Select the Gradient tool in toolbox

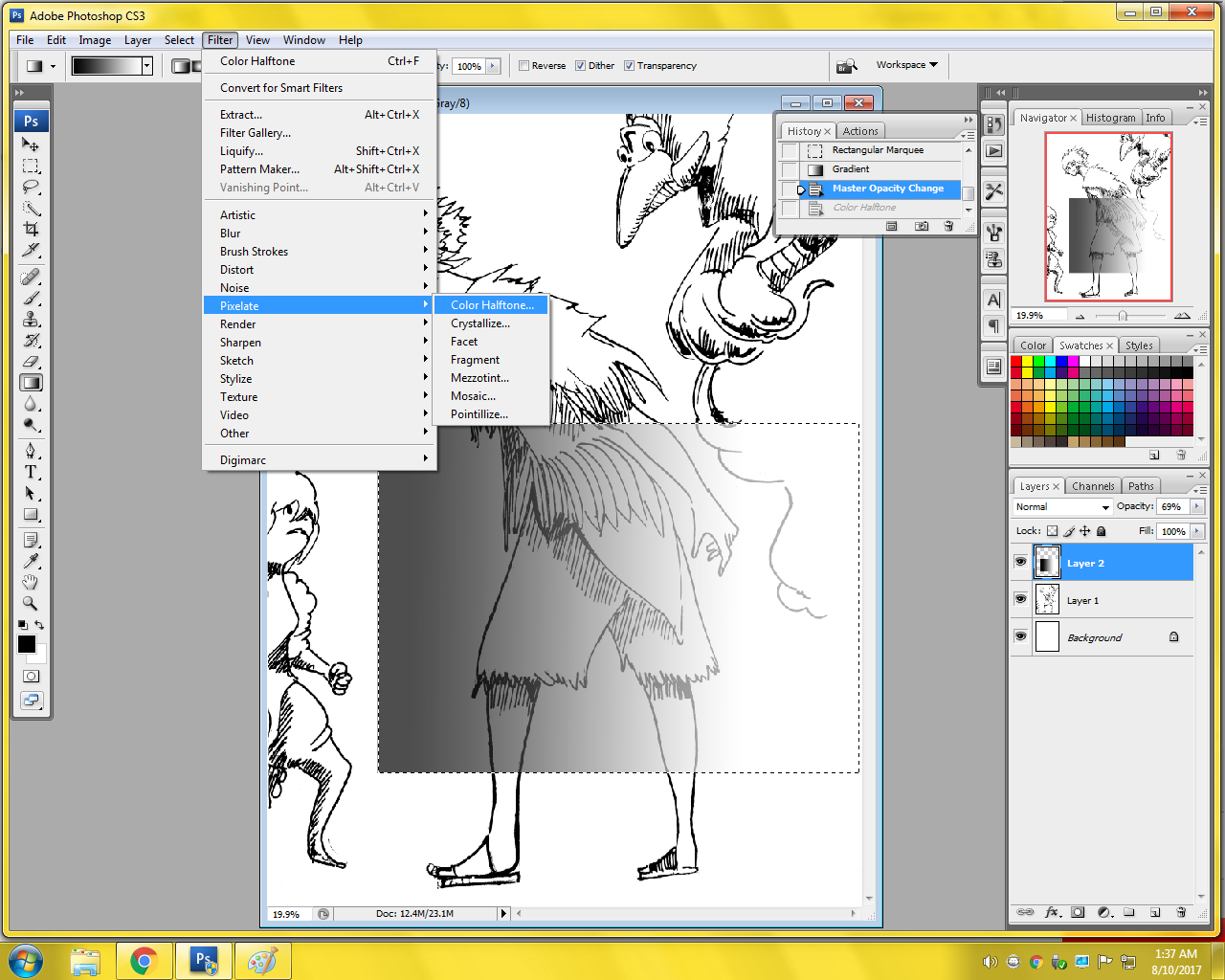(x=31, y=383)
